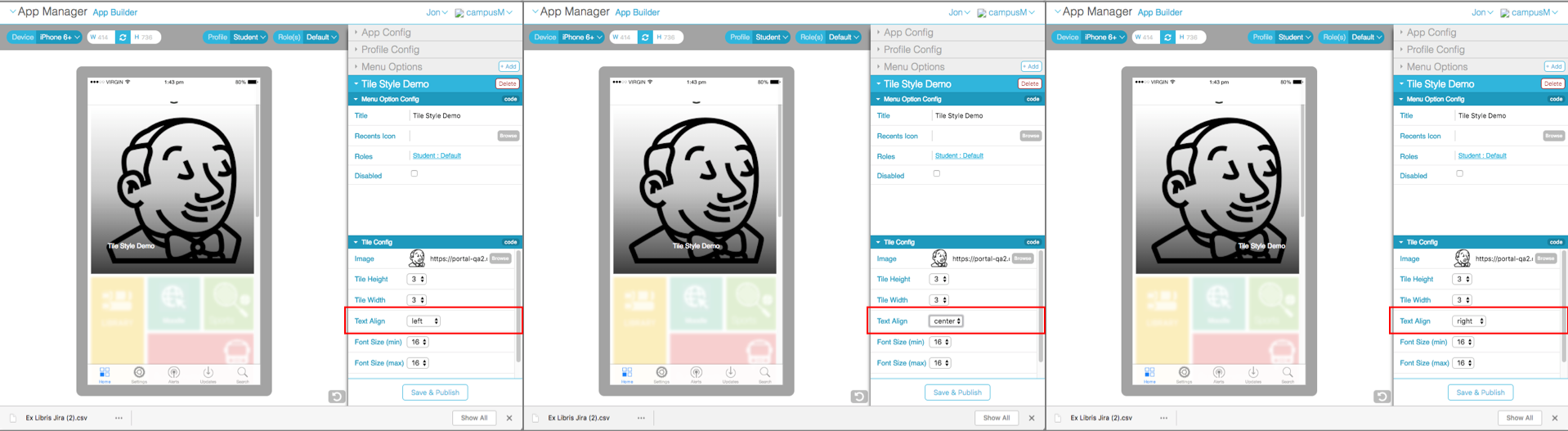Expand the Profile Config section in the middle window
Screen dimensions: 1568x431
(x=957, y=50)
